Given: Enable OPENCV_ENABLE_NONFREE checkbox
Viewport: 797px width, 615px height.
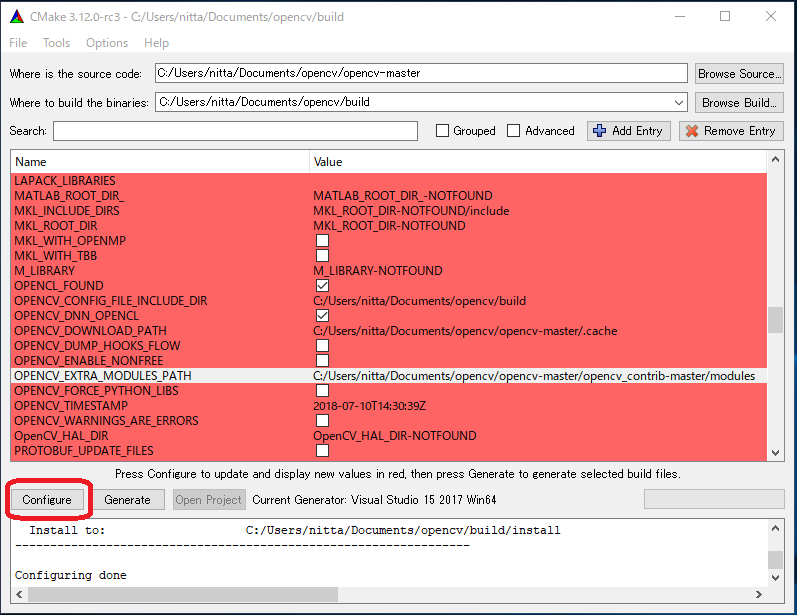Looking at the screenshot, I should [x=322, y=361].
